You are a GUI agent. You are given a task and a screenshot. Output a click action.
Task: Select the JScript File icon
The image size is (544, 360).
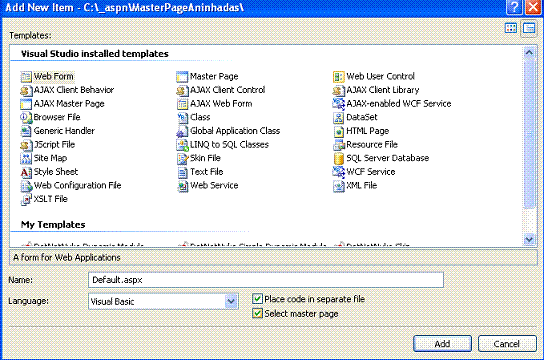click(x=26, y=145)
